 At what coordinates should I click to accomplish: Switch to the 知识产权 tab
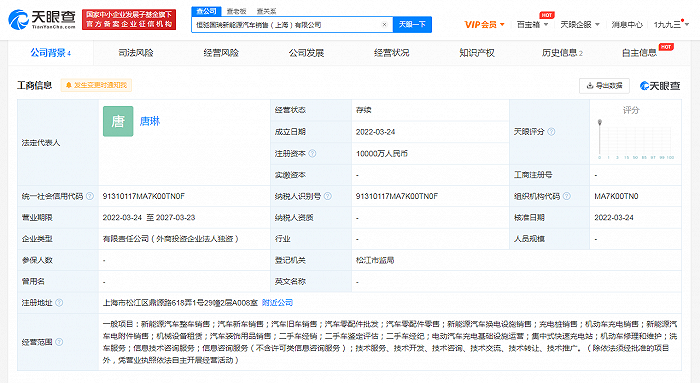tap(477, 53)
